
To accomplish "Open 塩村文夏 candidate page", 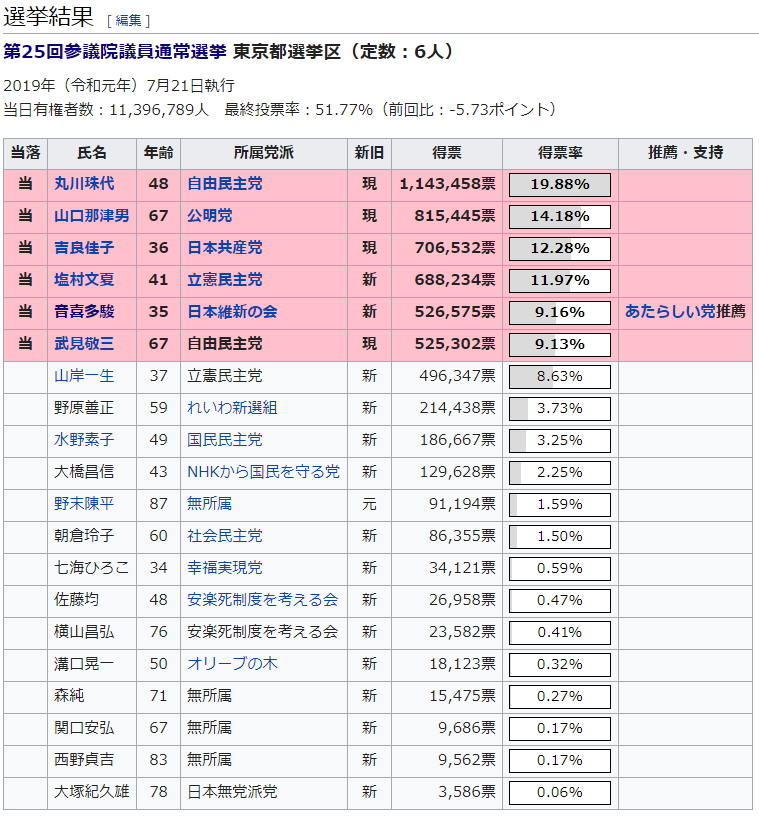I will (84, 279).
